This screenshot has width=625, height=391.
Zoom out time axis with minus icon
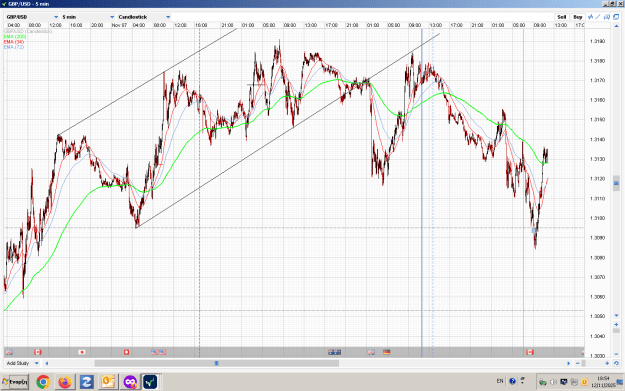578,363
